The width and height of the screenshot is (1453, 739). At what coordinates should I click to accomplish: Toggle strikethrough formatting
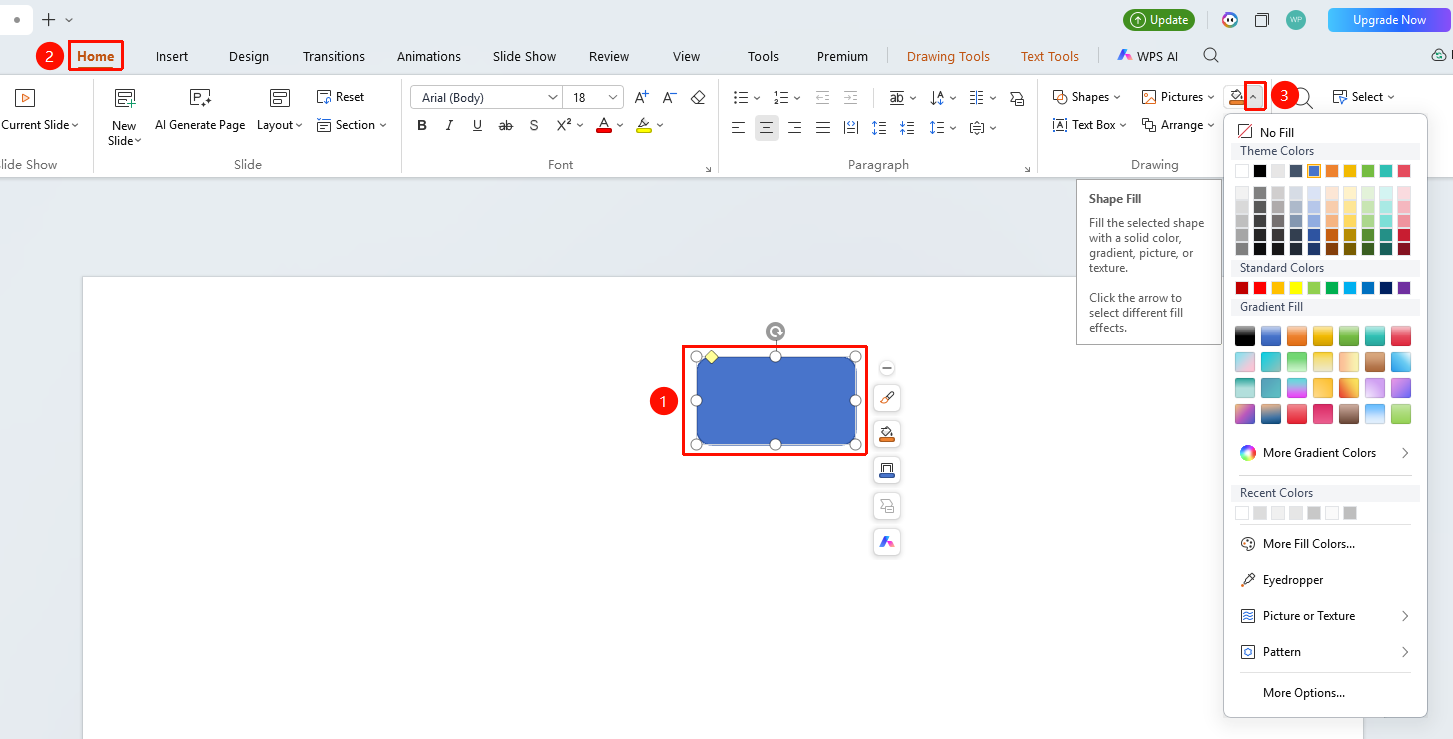tap(505, 125)
